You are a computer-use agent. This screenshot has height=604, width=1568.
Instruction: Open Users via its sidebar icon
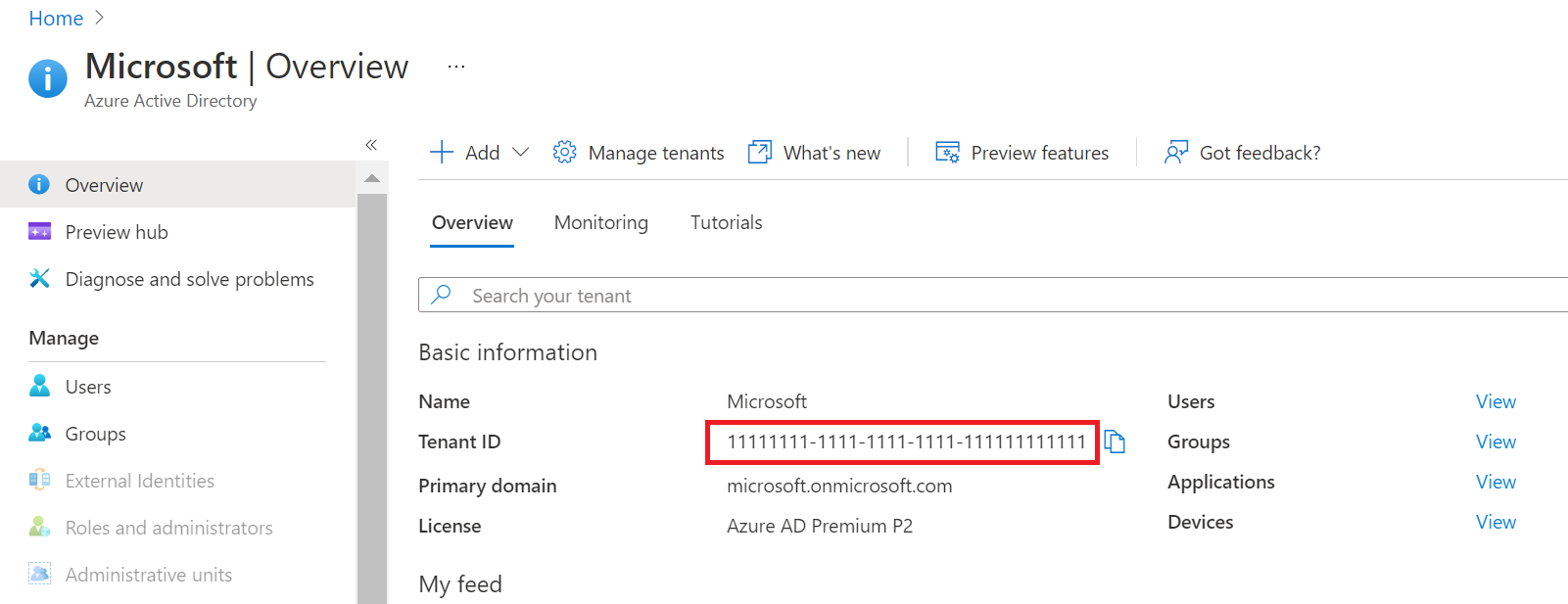tap(39, 386)
